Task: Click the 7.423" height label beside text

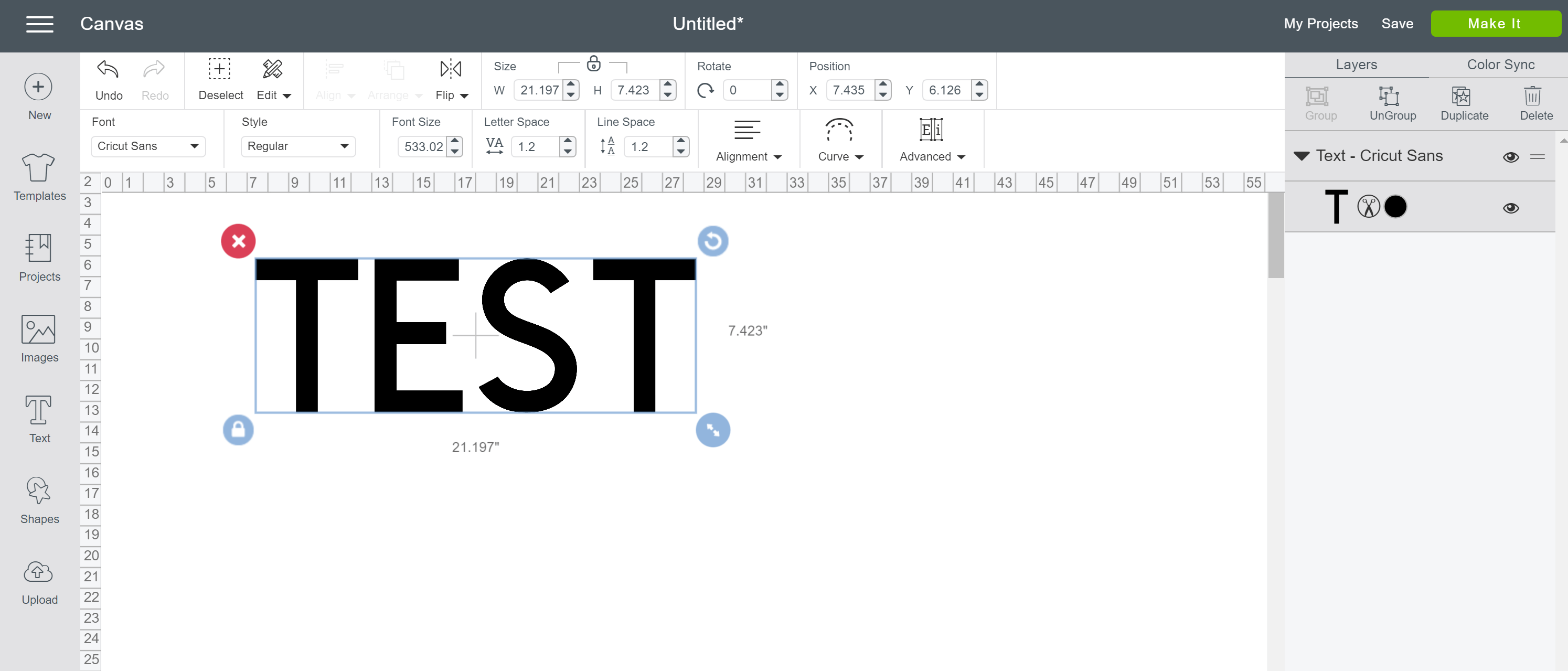Action: [x=748, y=331]
